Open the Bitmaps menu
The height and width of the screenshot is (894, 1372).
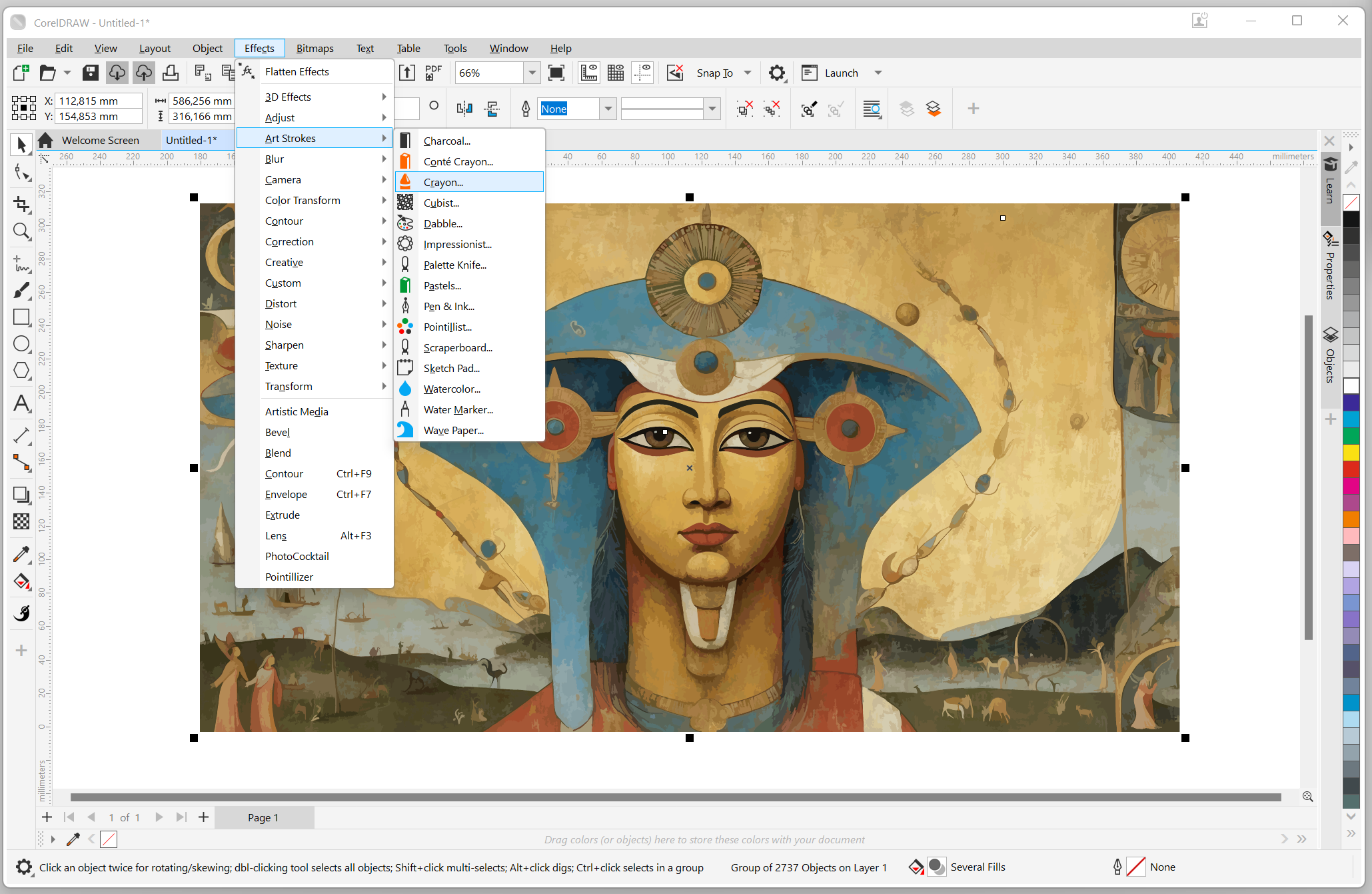(x=315, y=48)
